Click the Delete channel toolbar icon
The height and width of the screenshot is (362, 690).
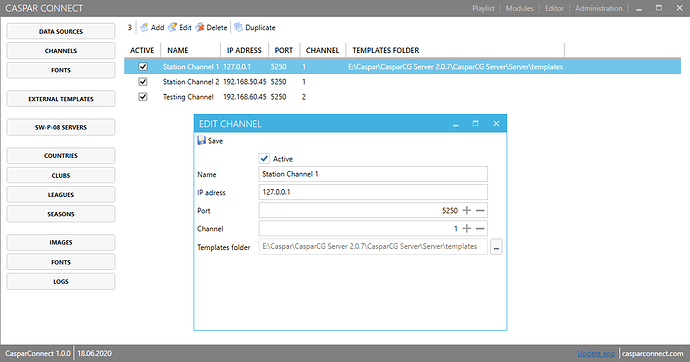(x=200, y=27)
